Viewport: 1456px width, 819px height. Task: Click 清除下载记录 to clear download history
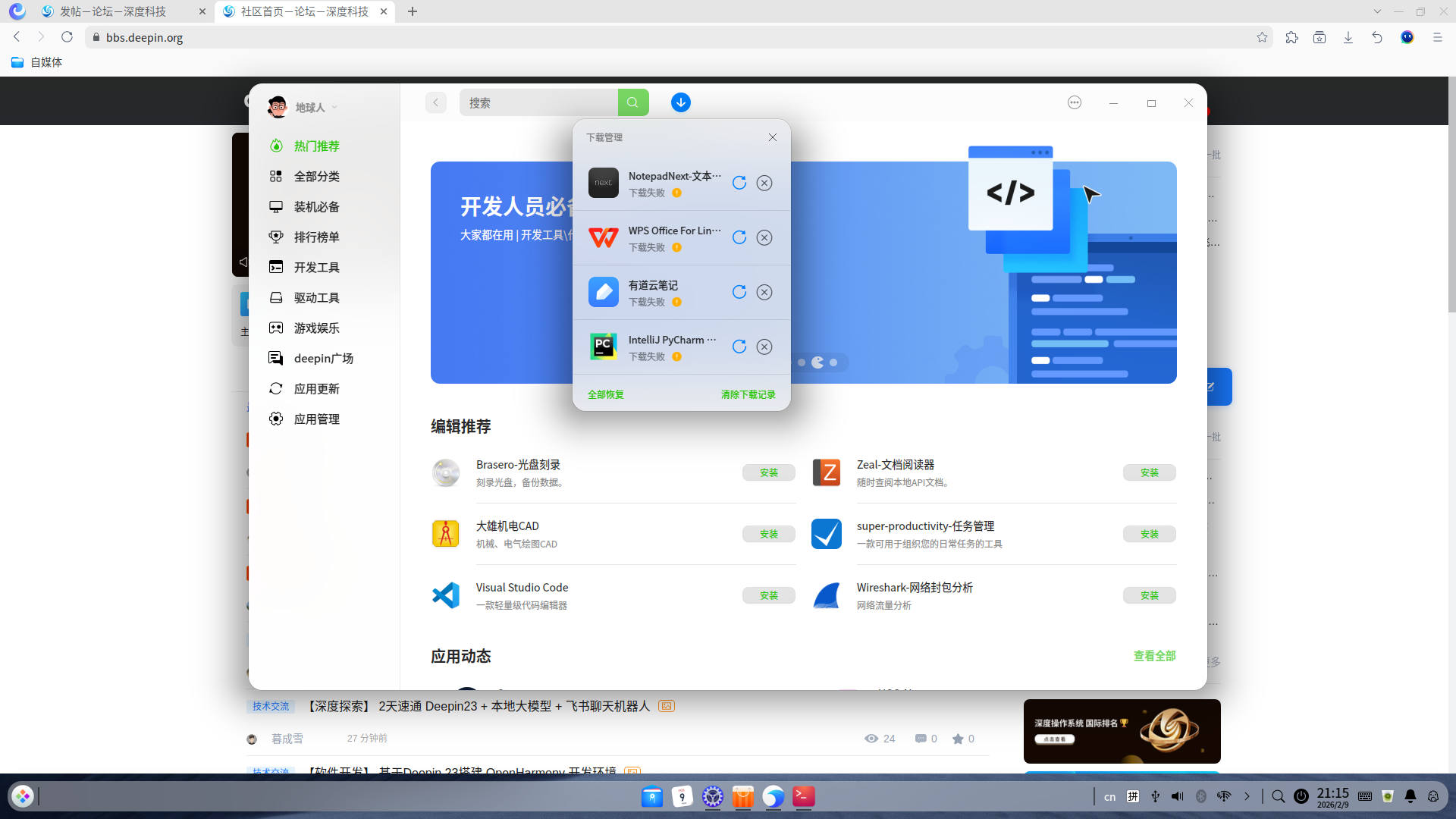748,394
